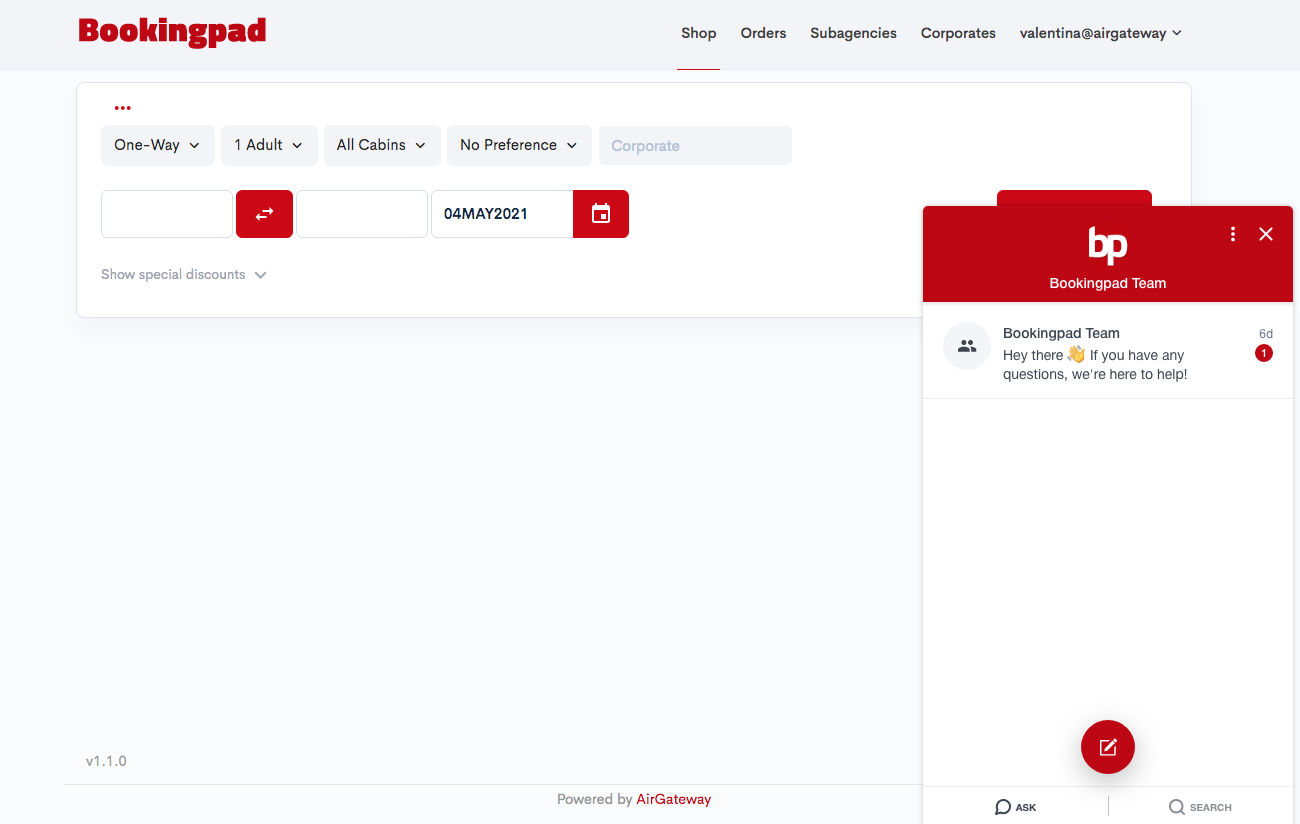Click the origin airport input field
Image resolution: width=1300 pixels, height=824 pixels.
(167, 214)
